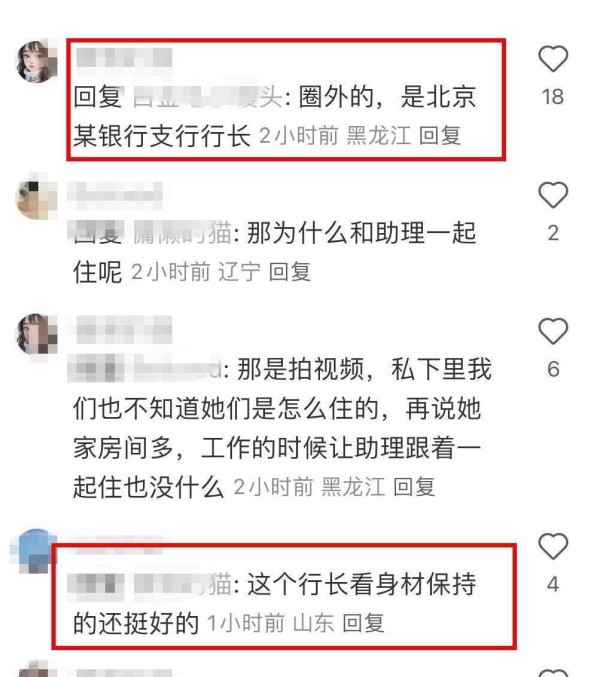
Task: Reply to the long 黑龙江 comment about 拍视频
Action: tap(414, 487)
